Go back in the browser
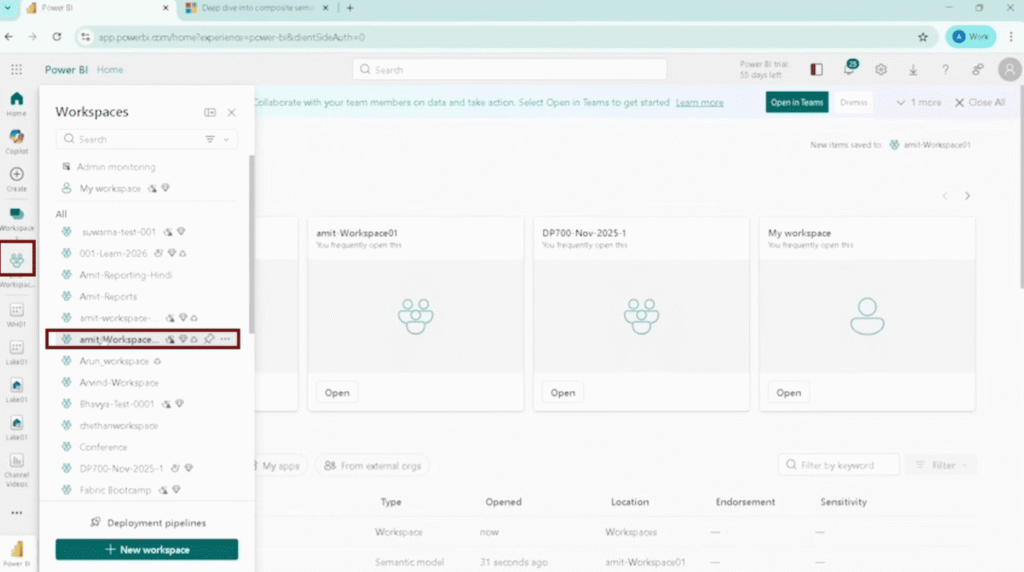1024x572 pixels. point(8,37)
